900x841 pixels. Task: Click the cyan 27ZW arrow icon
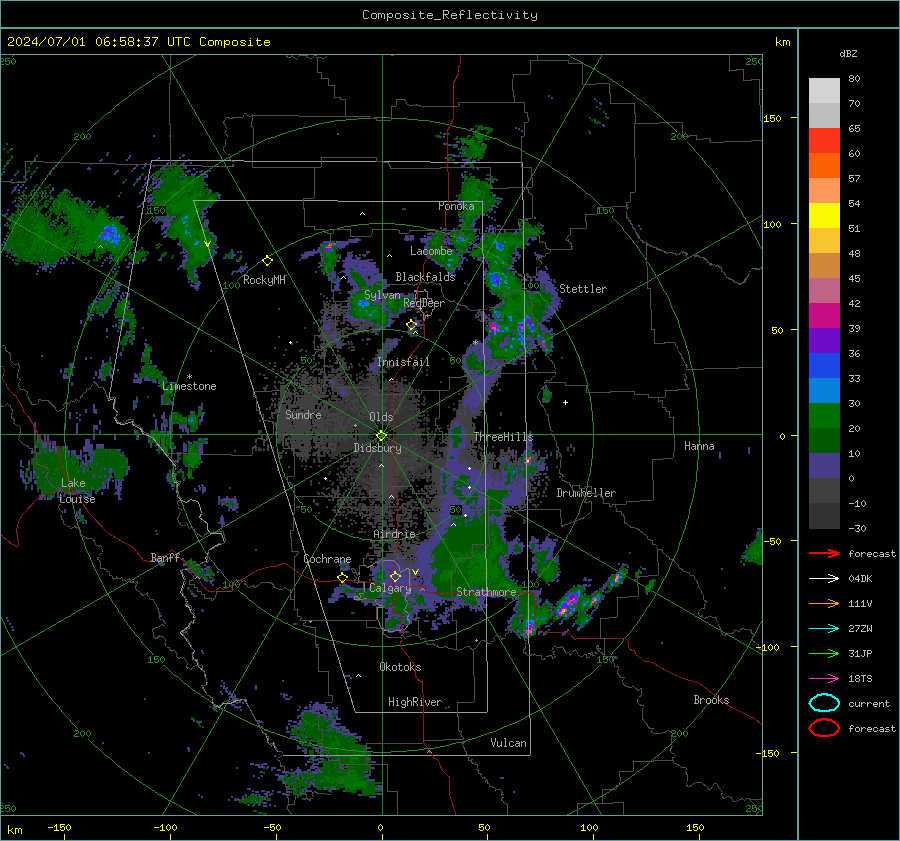coord(824,629)
